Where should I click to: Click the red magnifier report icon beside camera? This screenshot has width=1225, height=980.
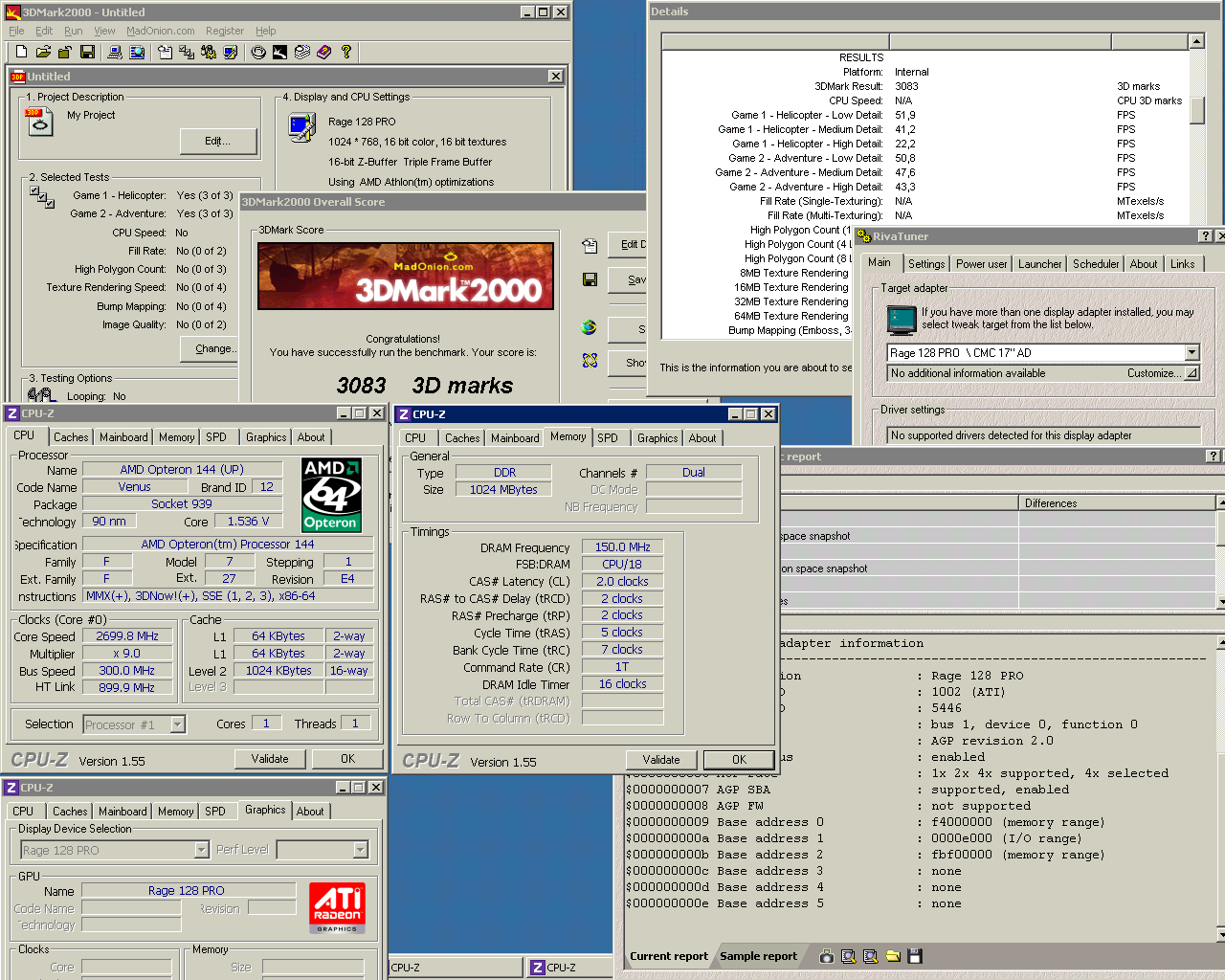[x=849, y=956]
